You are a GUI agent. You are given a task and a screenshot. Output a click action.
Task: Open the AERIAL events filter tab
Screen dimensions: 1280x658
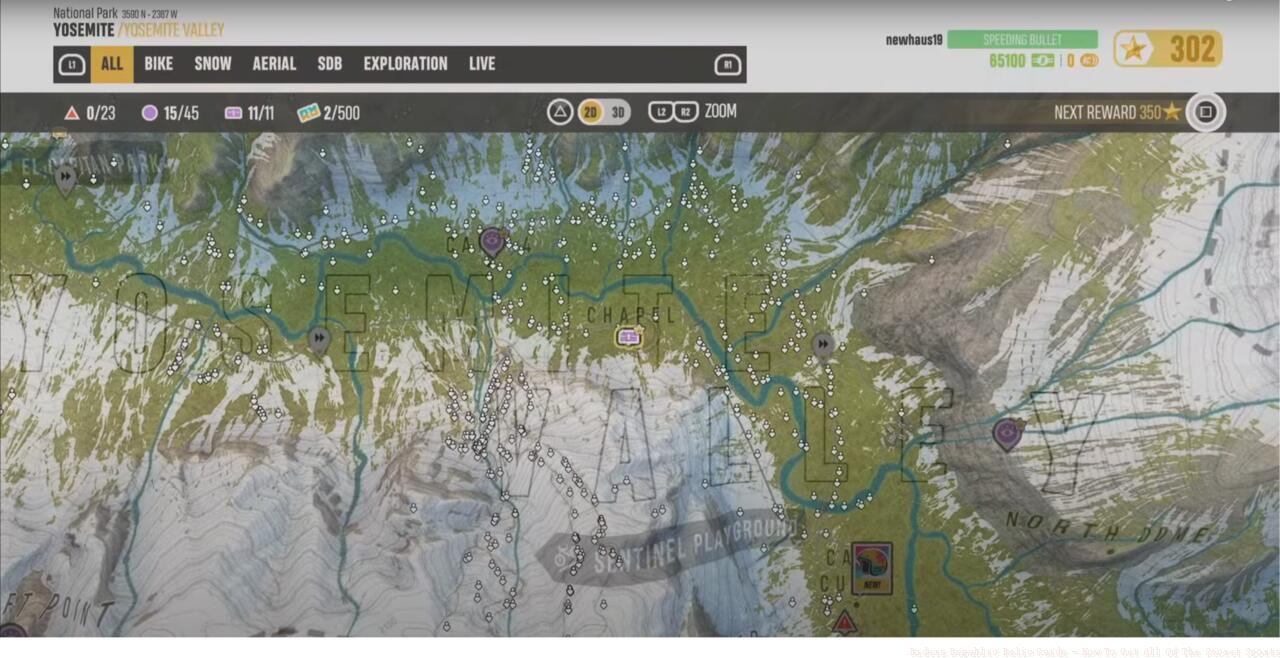coord(274,64)
